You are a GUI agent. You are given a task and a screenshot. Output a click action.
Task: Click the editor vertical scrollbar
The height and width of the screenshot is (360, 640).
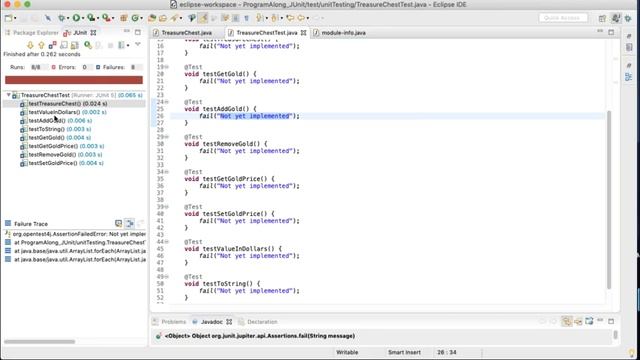click(x=609, y=200)
